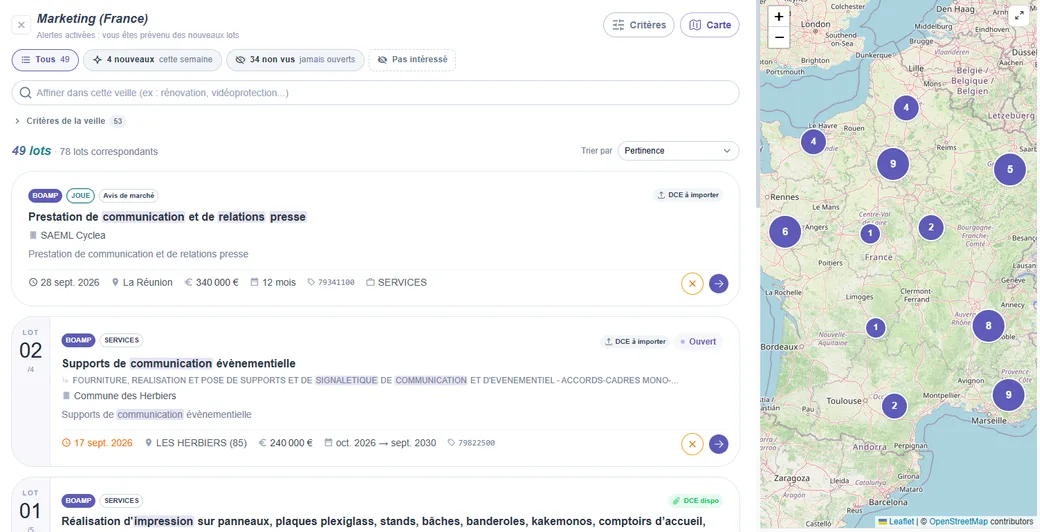Open the Réalisation d'impression sur panneaux lot
Viewport: 1040px width, 532px height.
(x=383, y=521)
